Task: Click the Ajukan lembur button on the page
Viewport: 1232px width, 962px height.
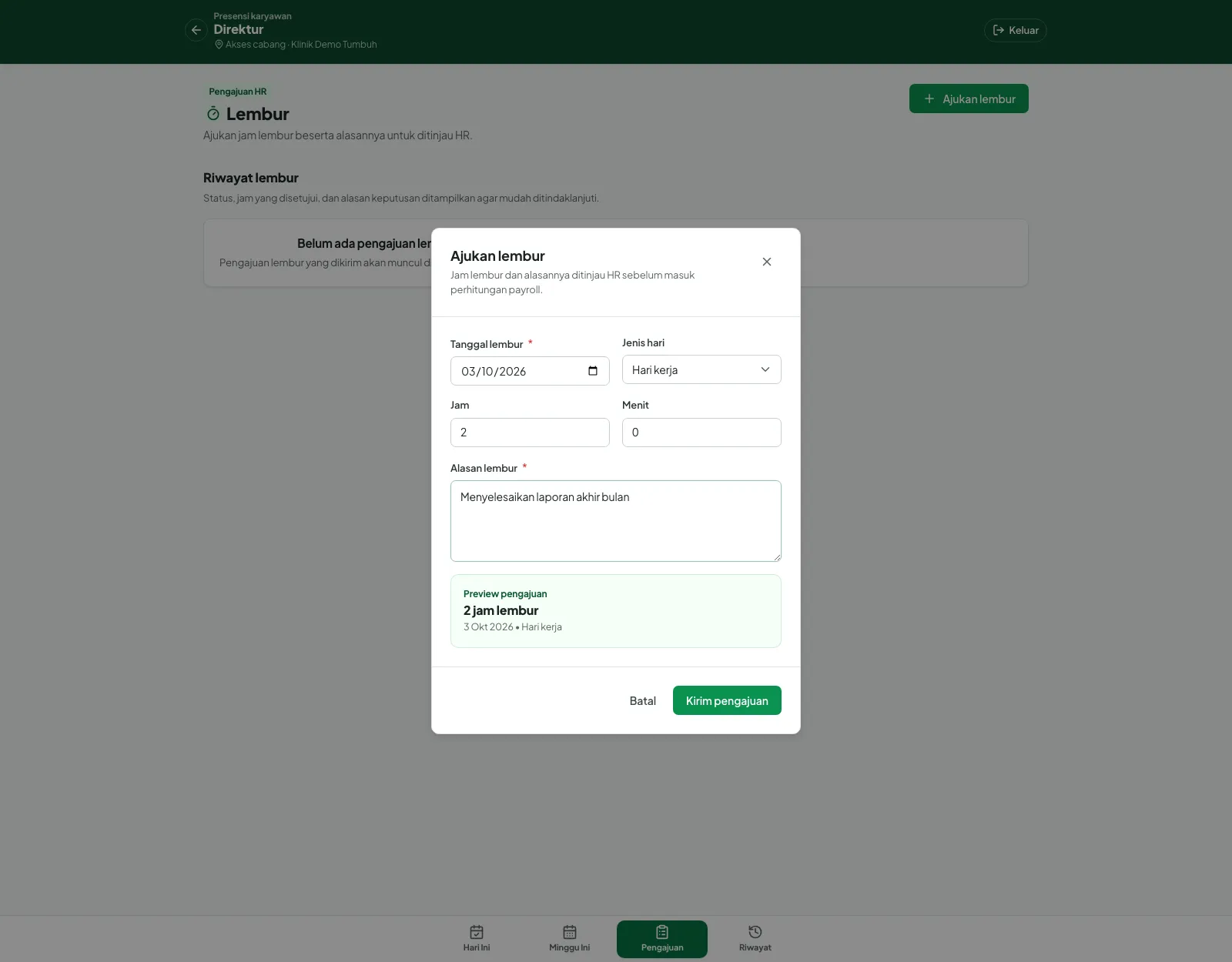Action: point(969,99)
